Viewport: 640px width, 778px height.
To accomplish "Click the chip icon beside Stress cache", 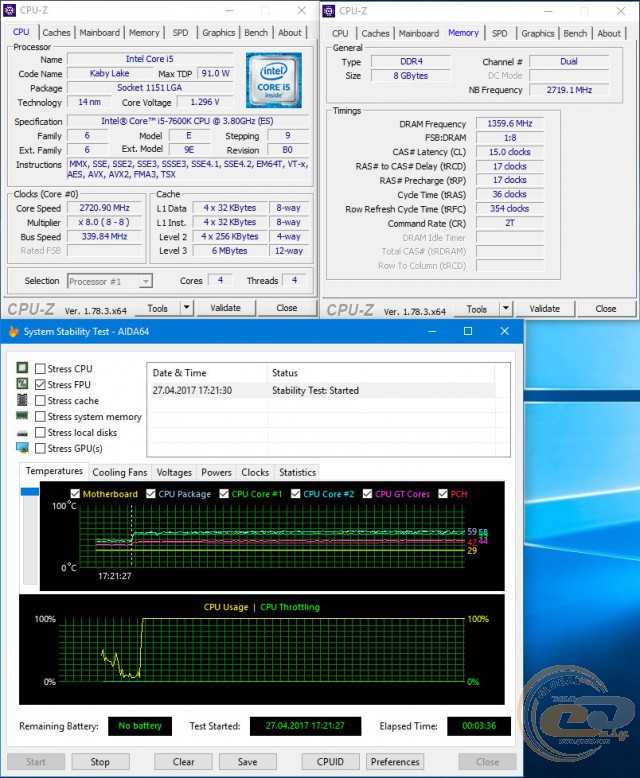I will click(x=22, y=400).
